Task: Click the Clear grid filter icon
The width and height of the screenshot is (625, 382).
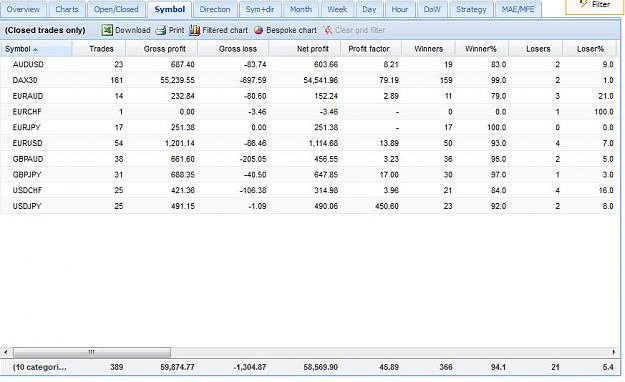Action: [x=328, y=30]
